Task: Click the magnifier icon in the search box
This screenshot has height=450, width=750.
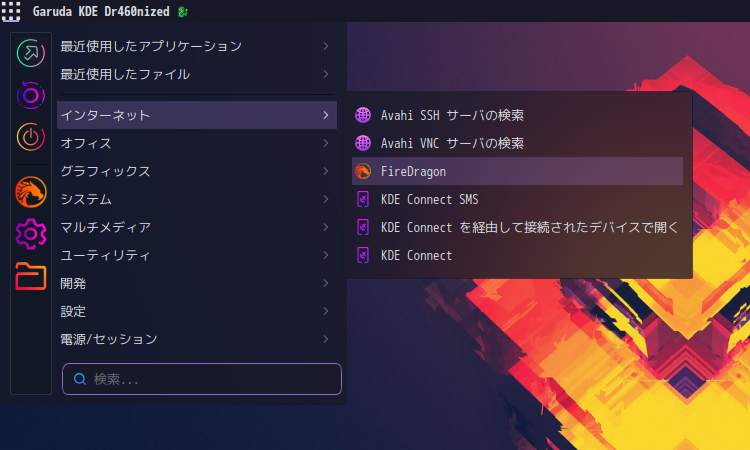Action: coord(80,379)
